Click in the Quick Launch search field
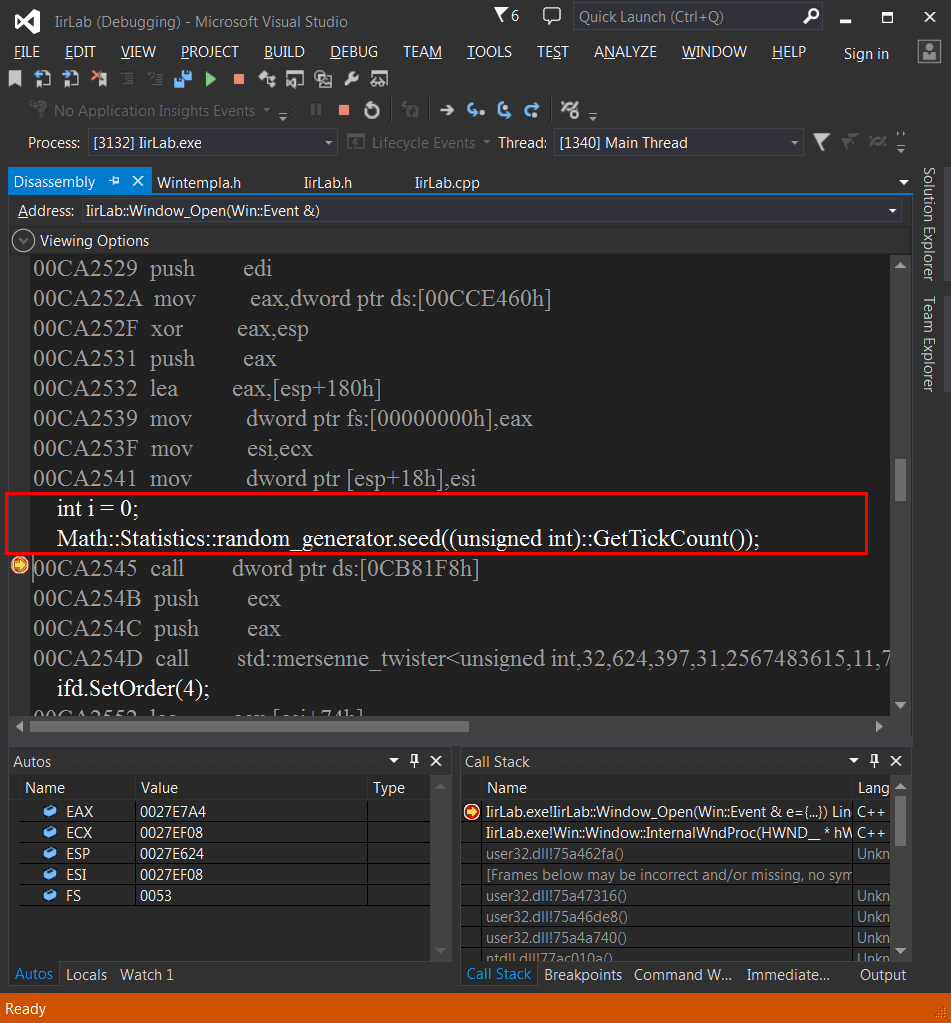 689,16
